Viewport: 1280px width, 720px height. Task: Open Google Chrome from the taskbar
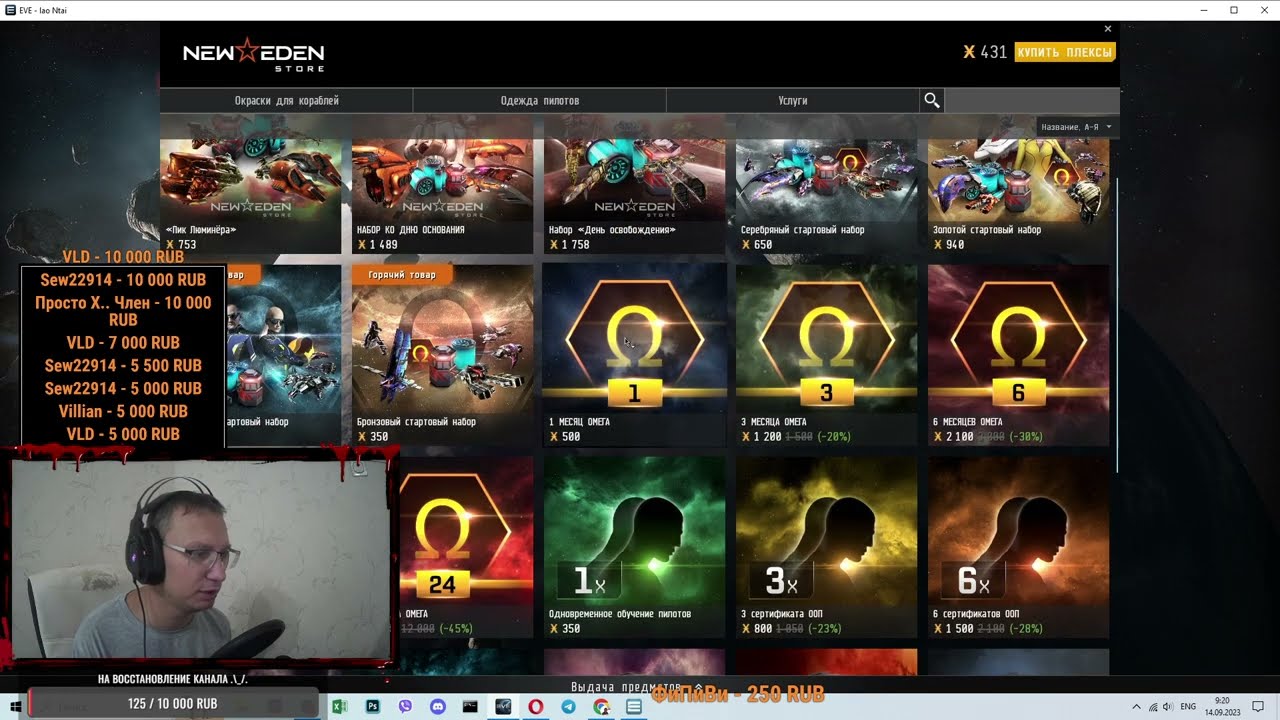[601, 706]
